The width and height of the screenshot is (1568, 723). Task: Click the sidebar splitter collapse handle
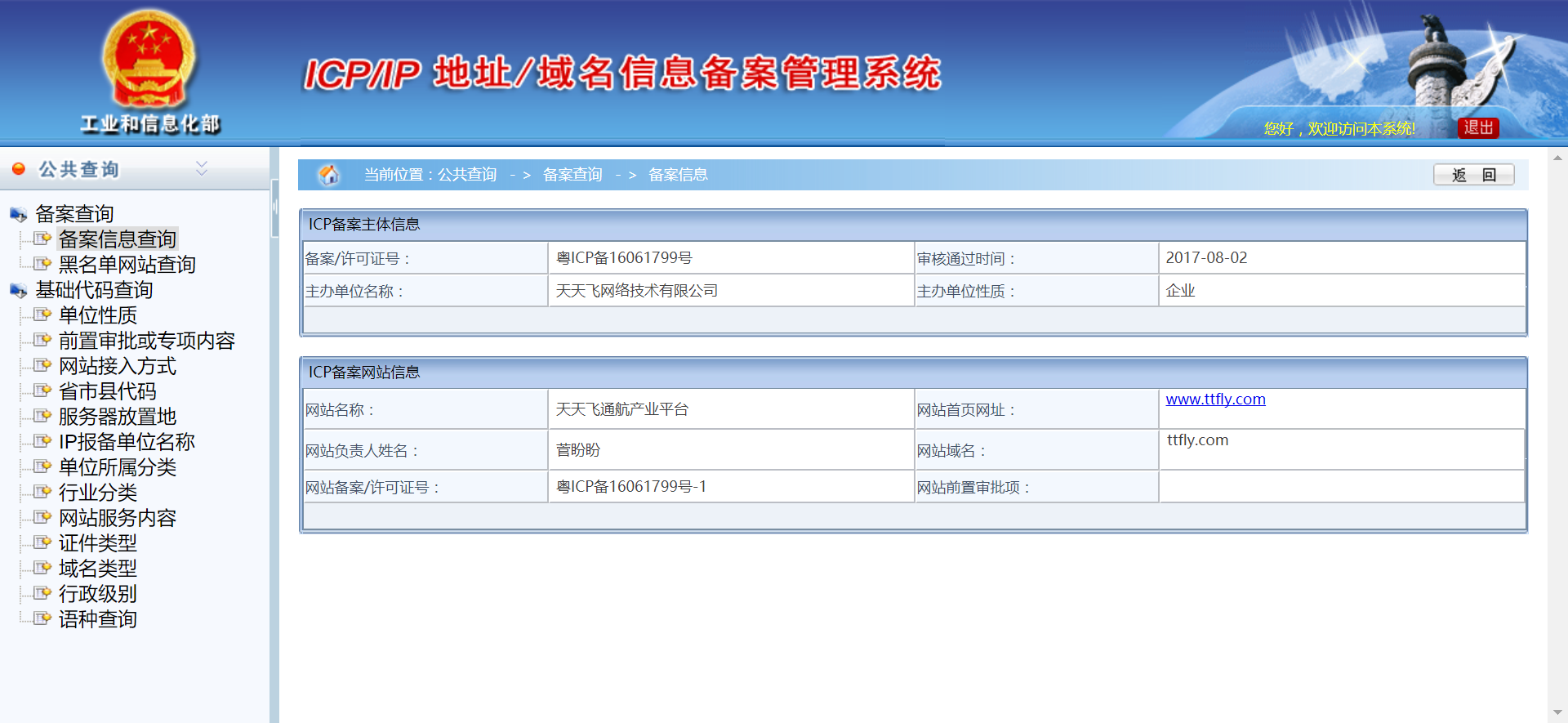(274, 208)
